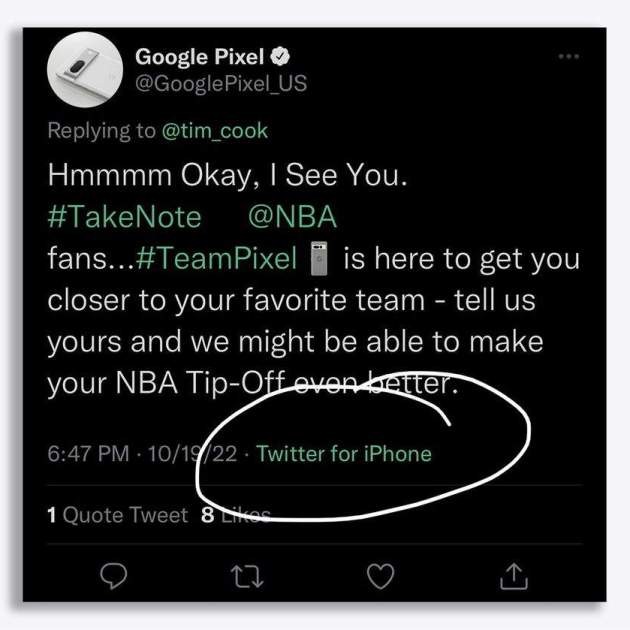Like the tweet with heart icon
The image size is (630, 630).
click(380, 576)
